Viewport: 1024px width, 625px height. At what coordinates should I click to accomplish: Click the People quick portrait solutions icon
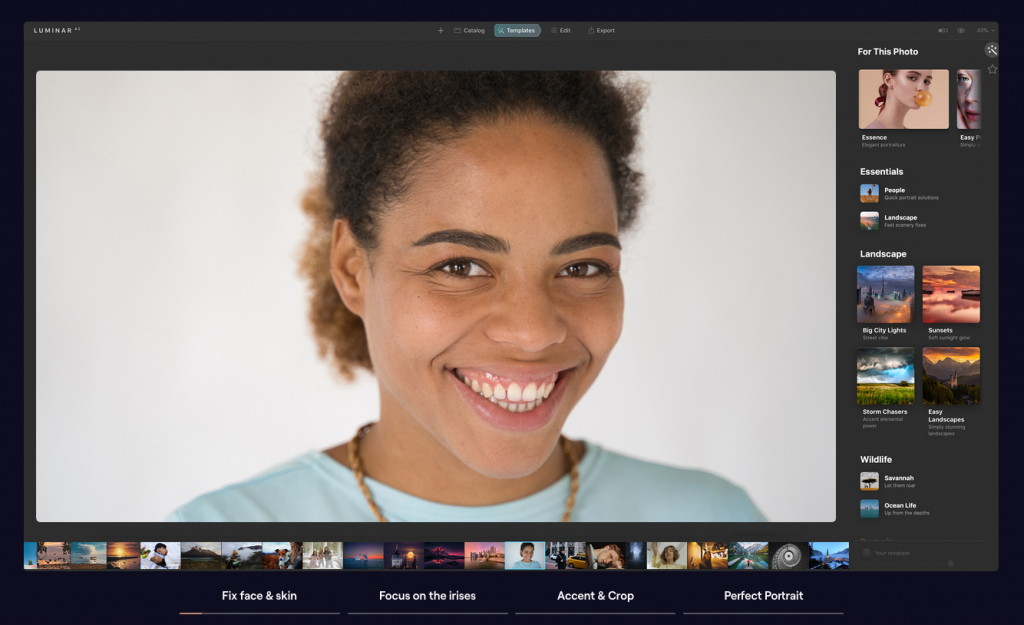pyautogui.click(x=867, y=192)
